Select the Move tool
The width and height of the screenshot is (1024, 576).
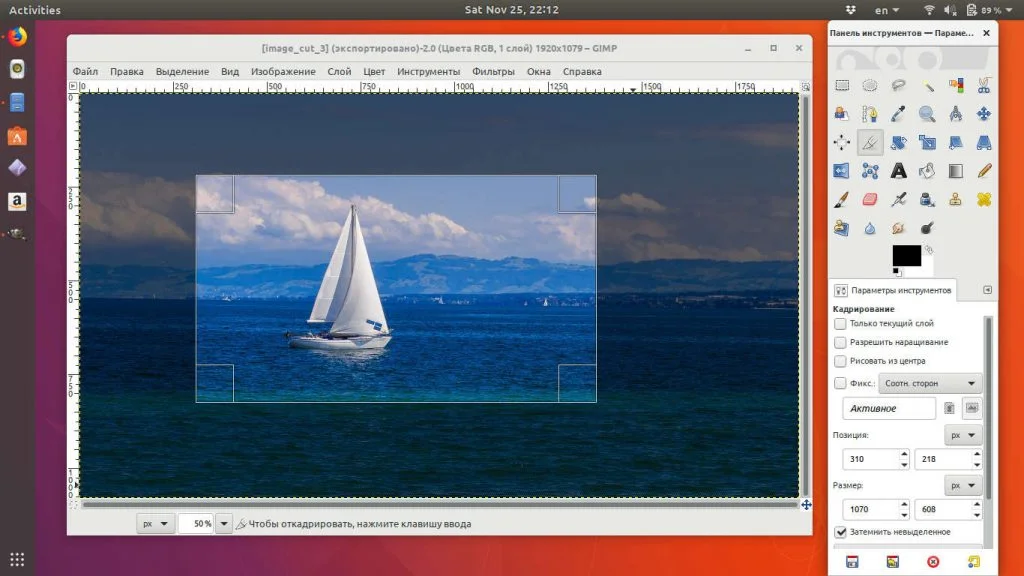pyautogui.click(x=984, y=114)
